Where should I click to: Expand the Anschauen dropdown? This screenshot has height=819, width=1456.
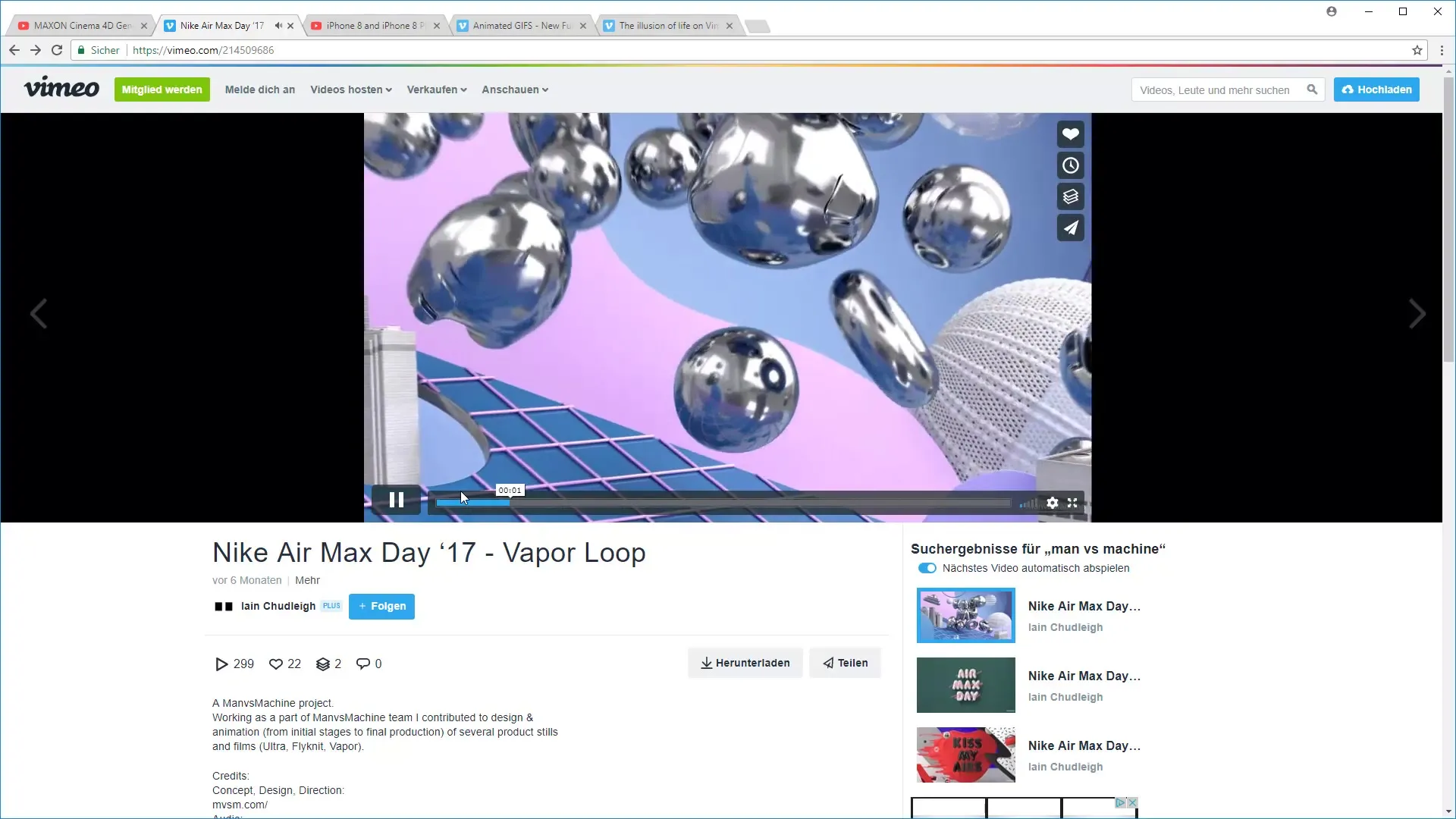(x=515, y=89)
